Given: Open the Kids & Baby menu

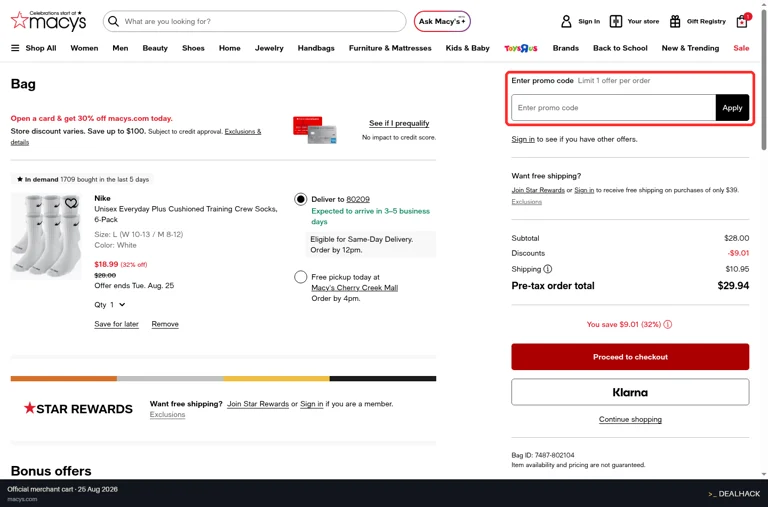Looking at the screenshot, I should click(x=467, y=48).
